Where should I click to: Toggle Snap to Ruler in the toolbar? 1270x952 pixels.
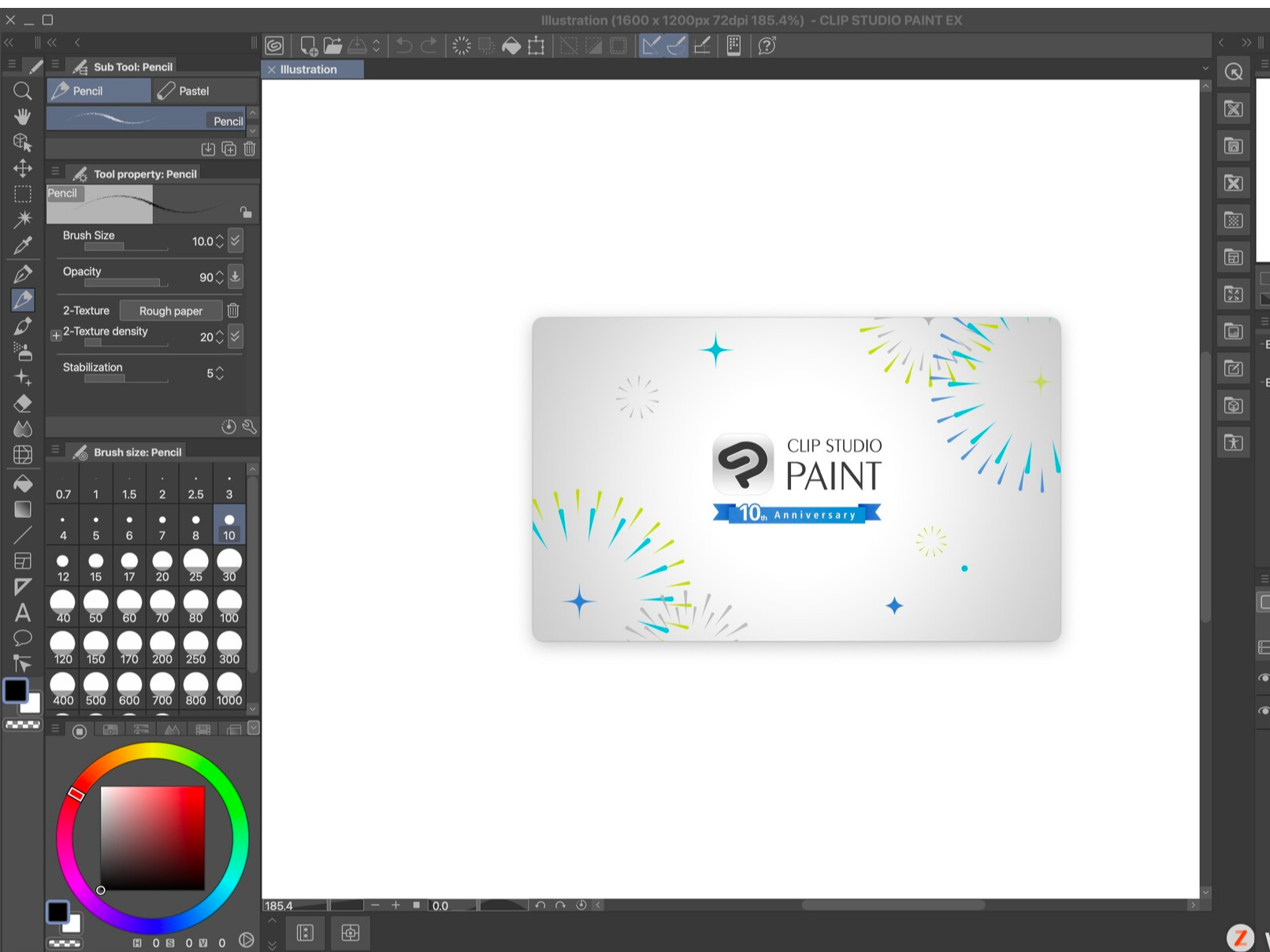click(x=650, y=46)
